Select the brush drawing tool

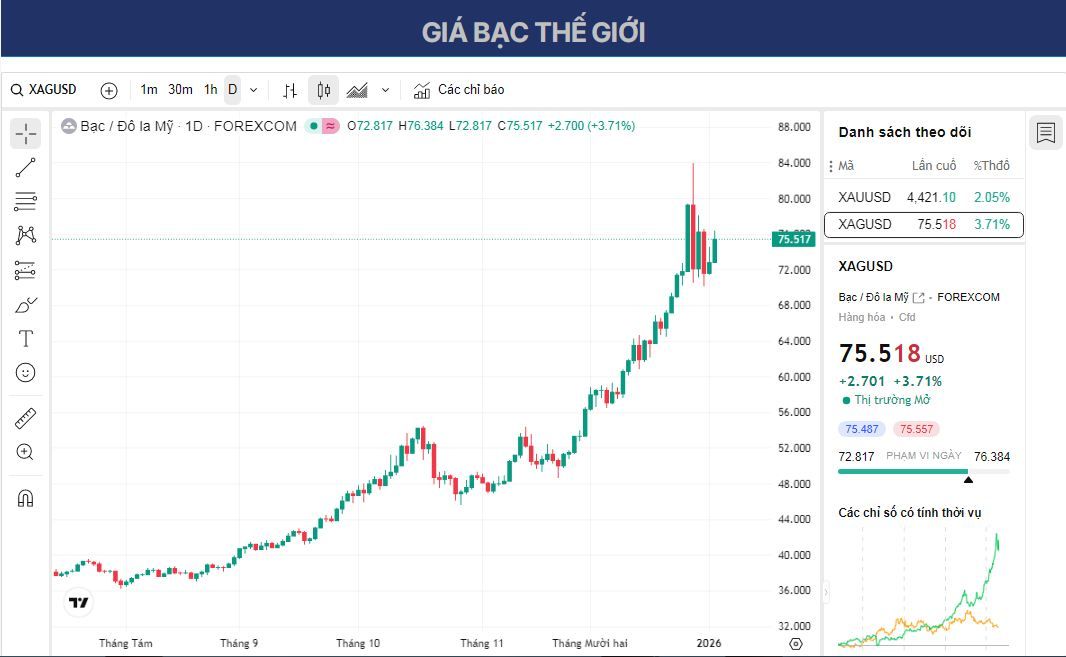(25, 305)
